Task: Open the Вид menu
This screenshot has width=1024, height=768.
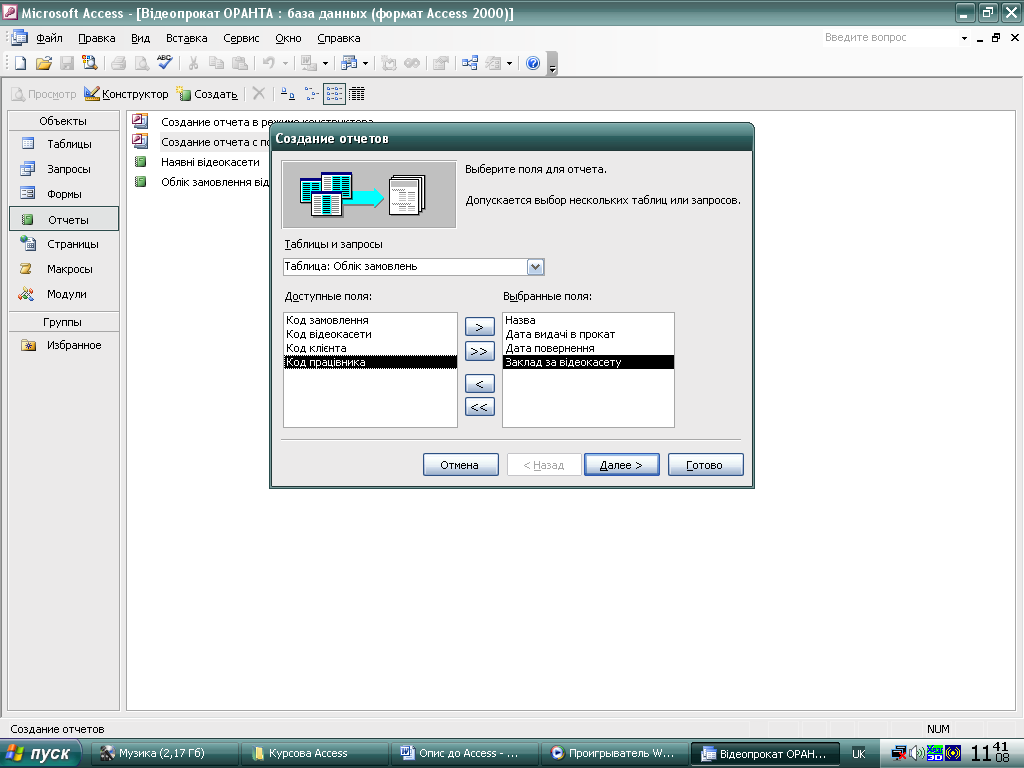Action: pos(140,38)
